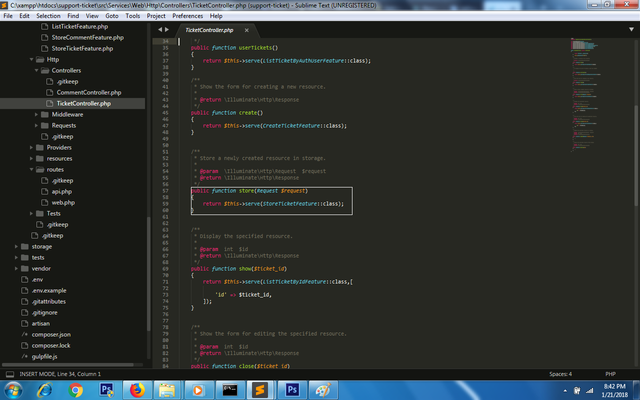The height and width of the screenshot is (400, 640).
Task: Expand the resources folder
Action: coord(31,159)
